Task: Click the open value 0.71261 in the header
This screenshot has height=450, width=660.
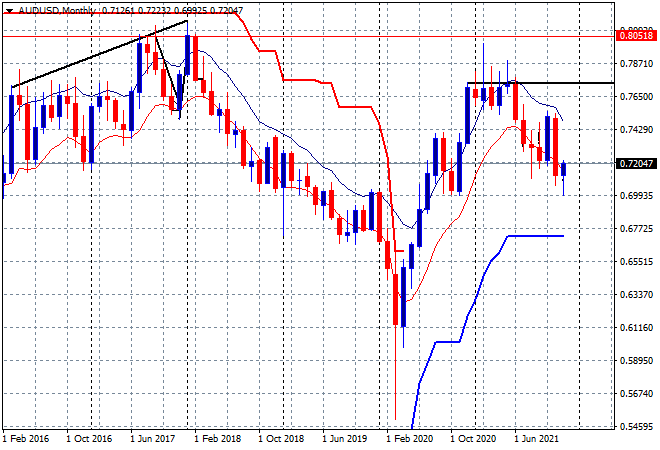Action: (x=117, y=10)
